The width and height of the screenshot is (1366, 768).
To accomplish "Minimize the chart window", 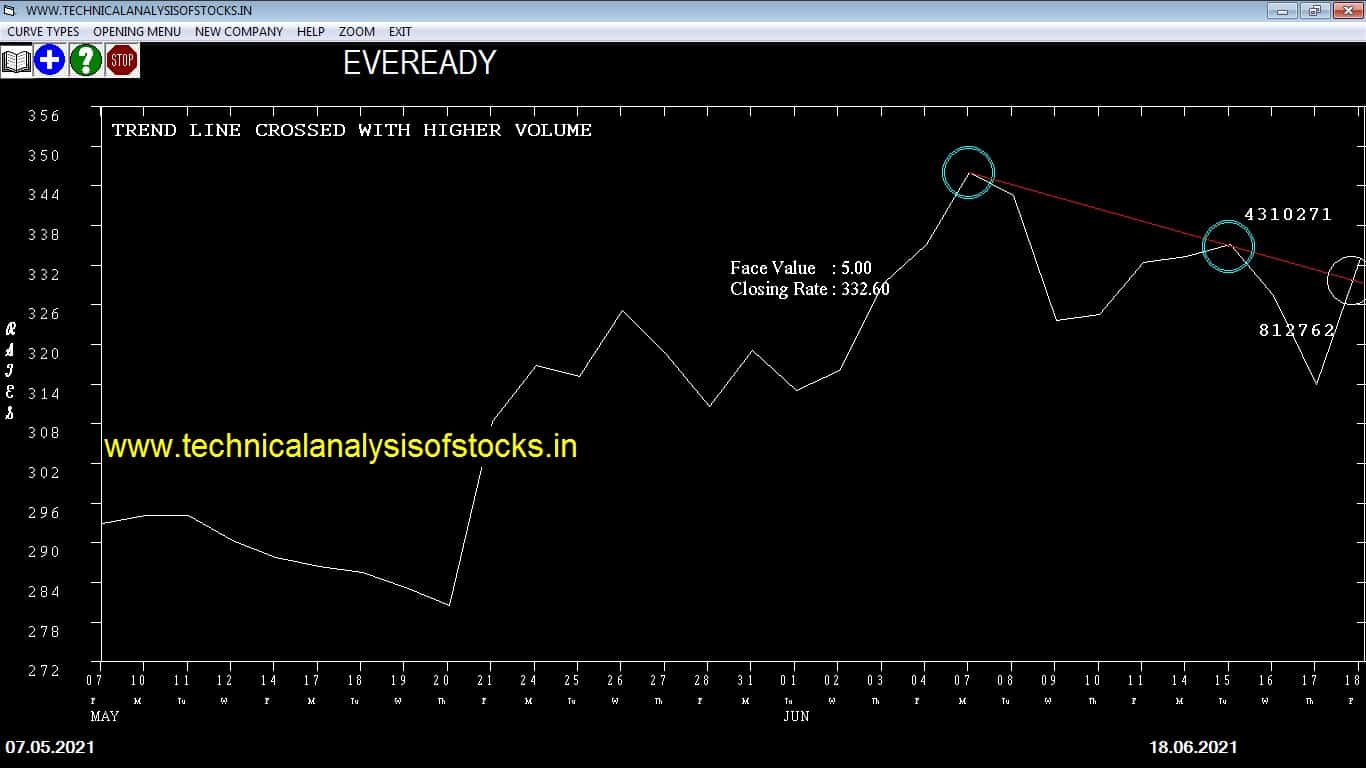I will pyautogui.click(x=1282, y=10).
